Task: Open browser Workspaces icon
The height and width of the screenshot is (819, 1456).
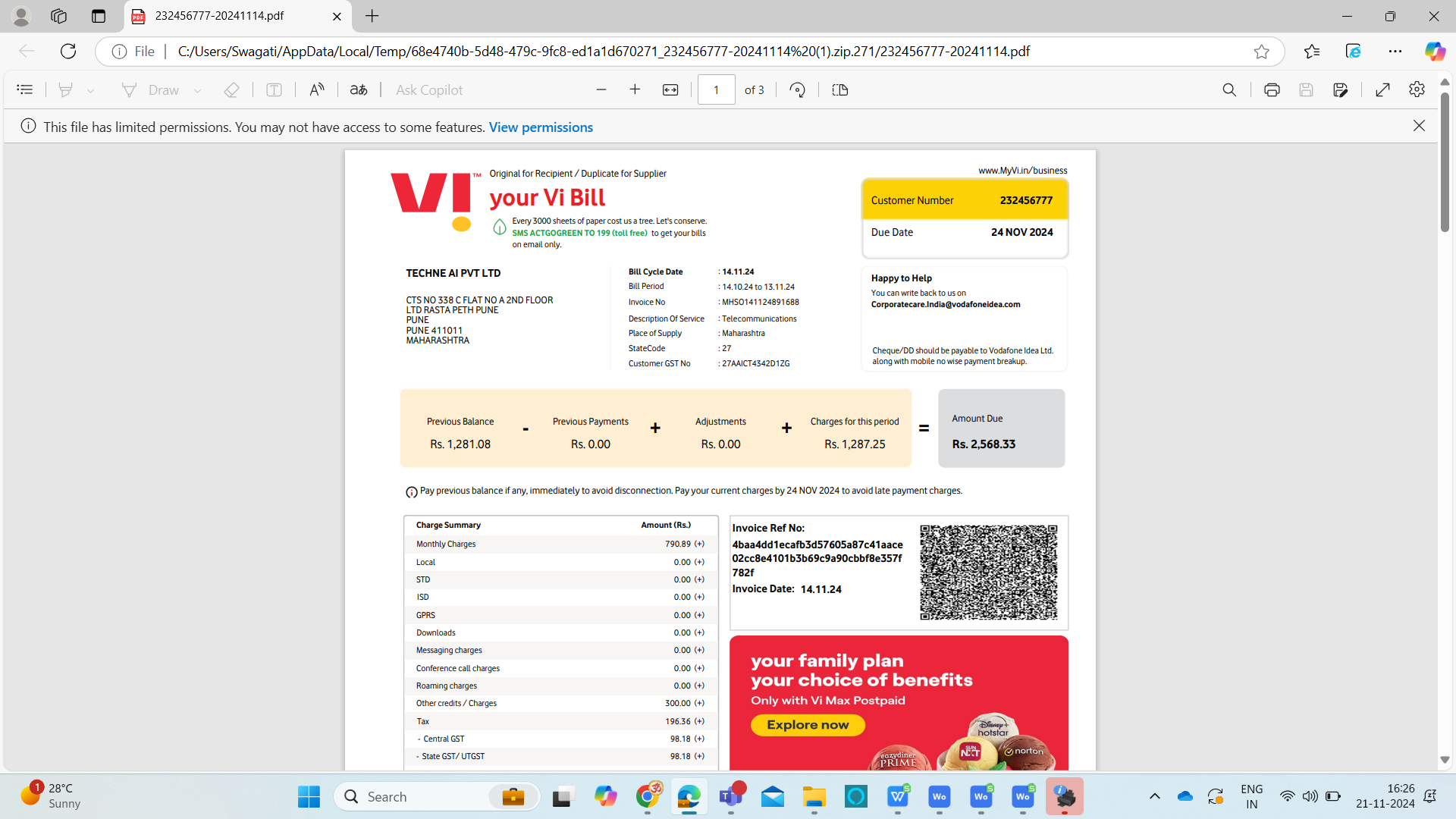Action: [x=59, y=16]
